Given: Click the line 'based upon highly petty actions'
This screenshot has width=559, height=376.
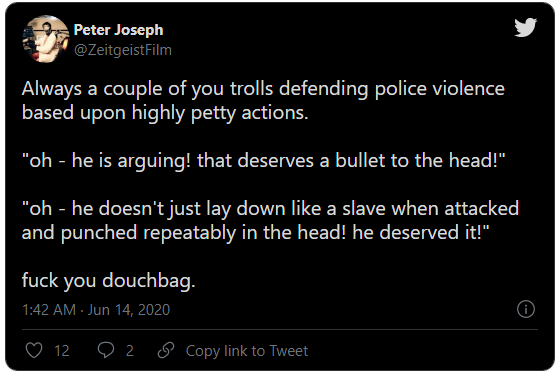Looking at the screenshot, I should (x=165, y=113).
